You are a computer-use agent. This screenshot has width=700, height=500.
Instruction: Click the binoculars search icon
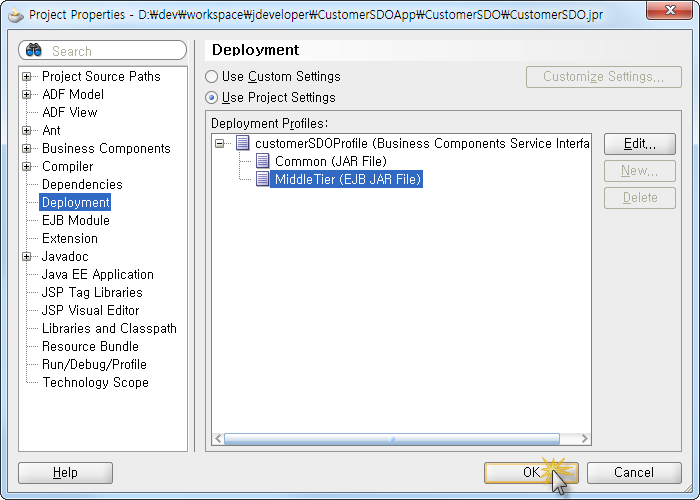[33, 50]
